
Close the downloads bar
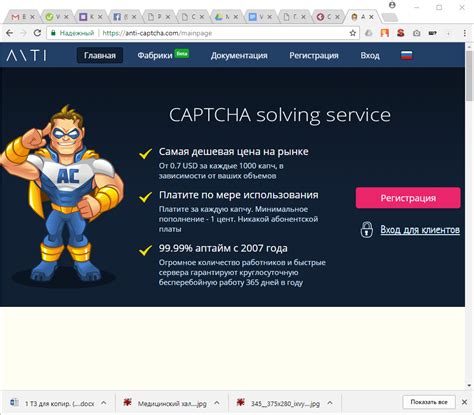(x=464, y=402)
